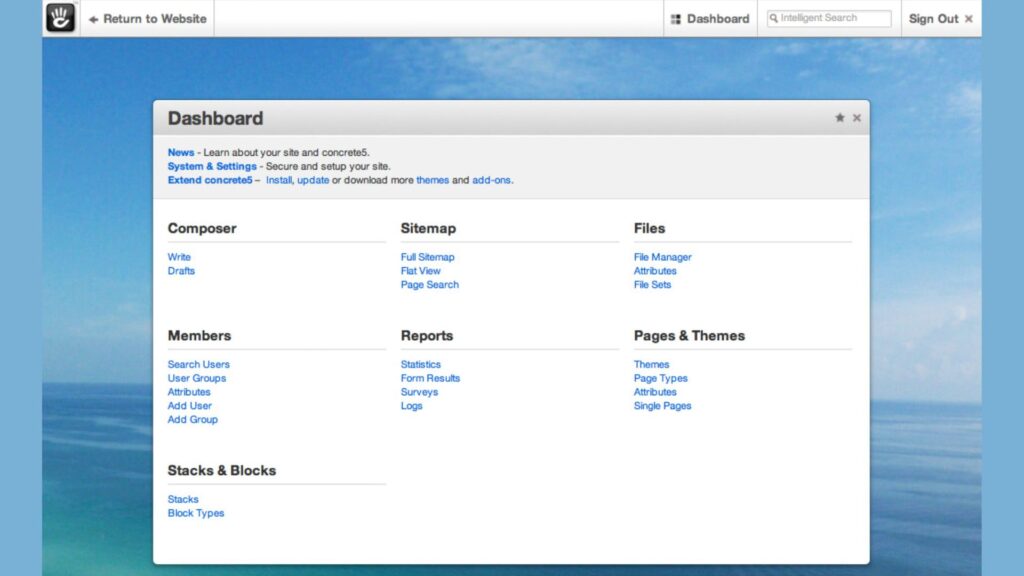Click the concrete5 hand logo icon
The height and width of the screenshot is (576, 1024).
[60, 18]
